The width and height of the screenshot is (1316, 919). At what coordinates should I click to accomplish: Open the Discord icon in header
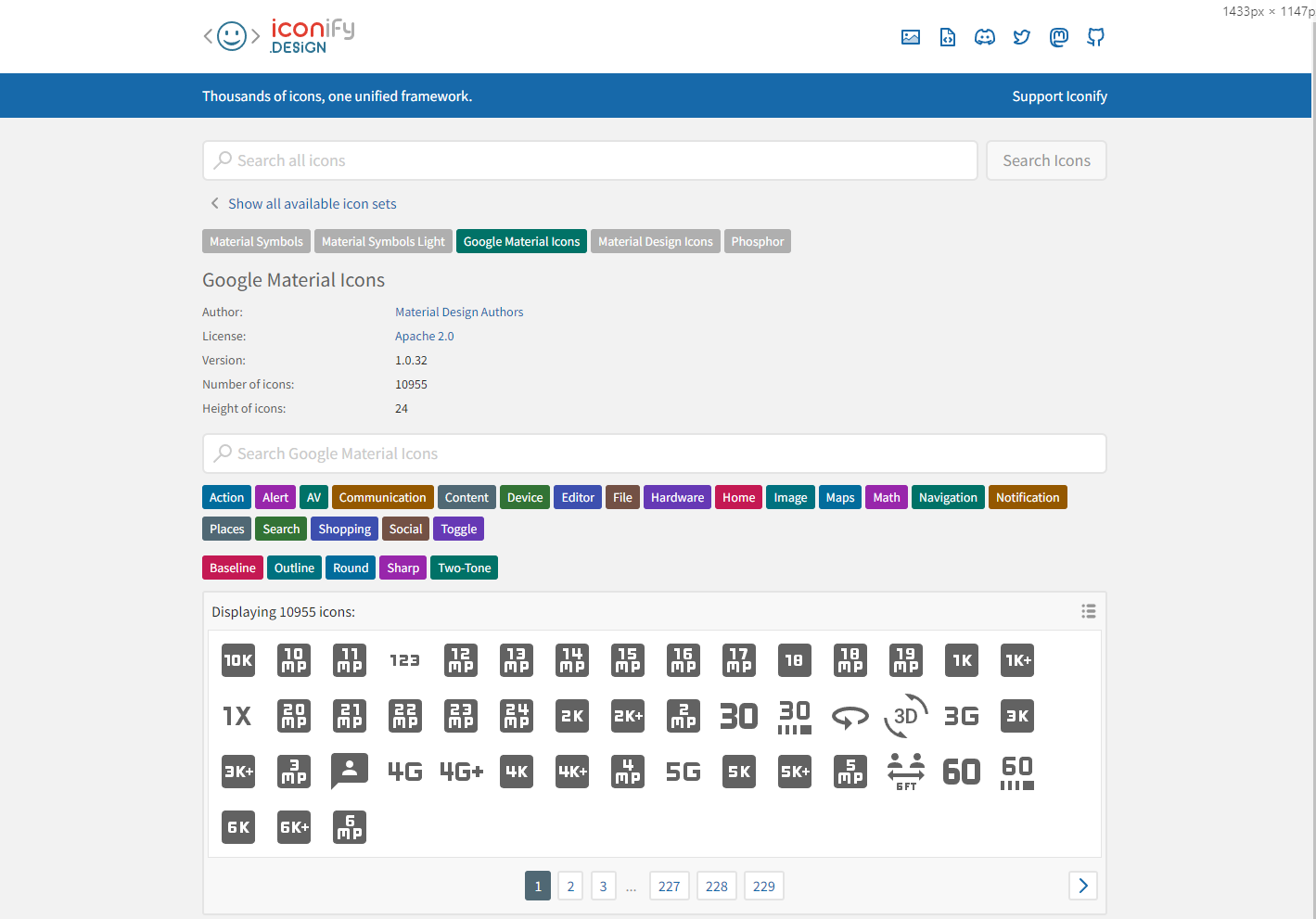click(984, 37)
